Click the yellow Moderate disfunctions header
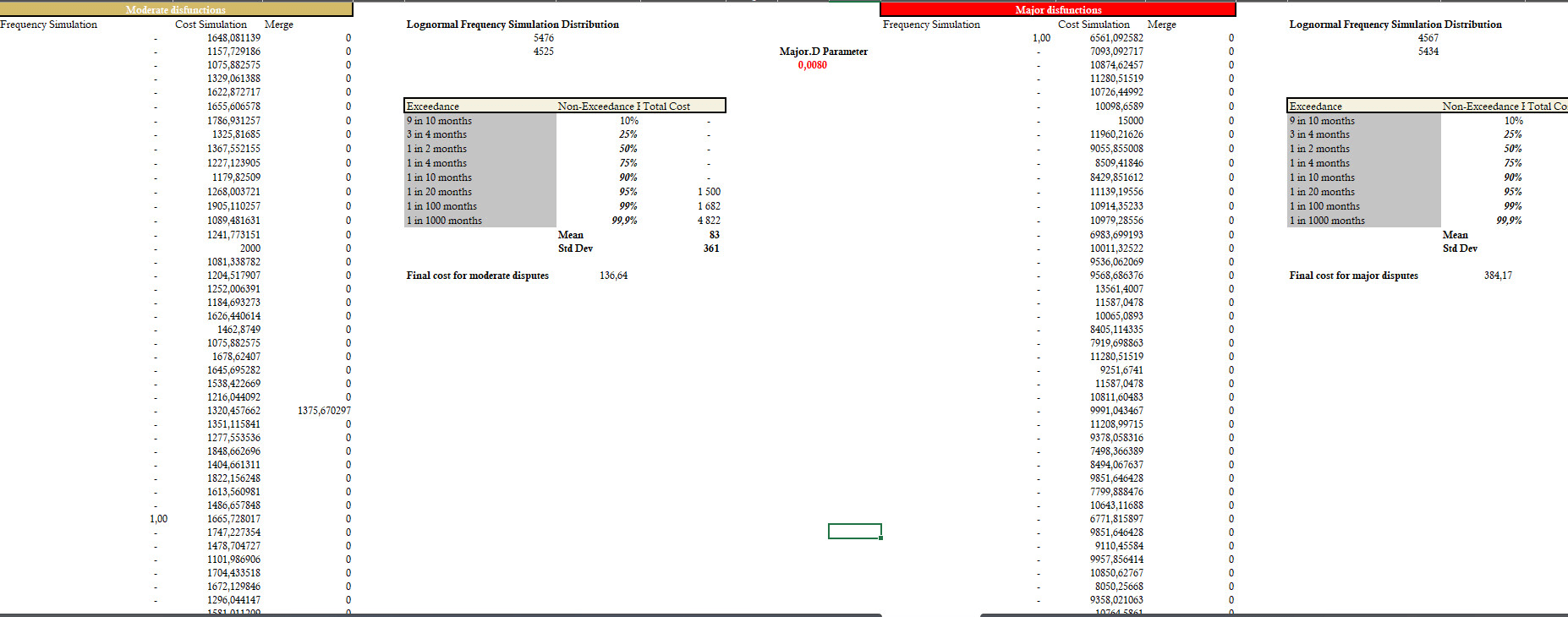The image size is (1568, 617). point(176,9)
